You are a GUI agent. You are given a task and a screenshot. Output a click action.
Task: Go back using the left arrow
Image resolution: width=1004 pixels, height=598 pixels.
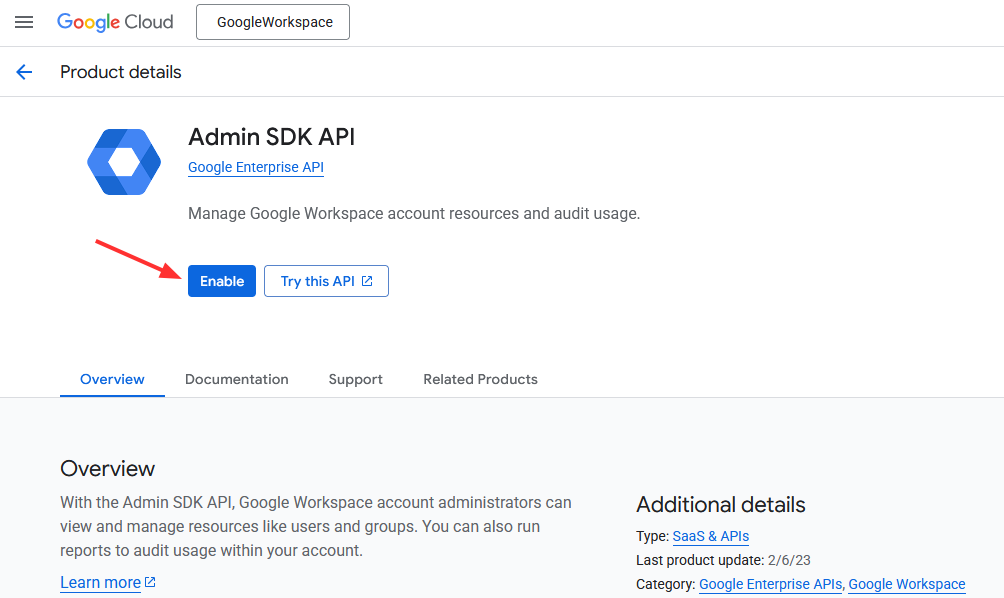point(24,72)
